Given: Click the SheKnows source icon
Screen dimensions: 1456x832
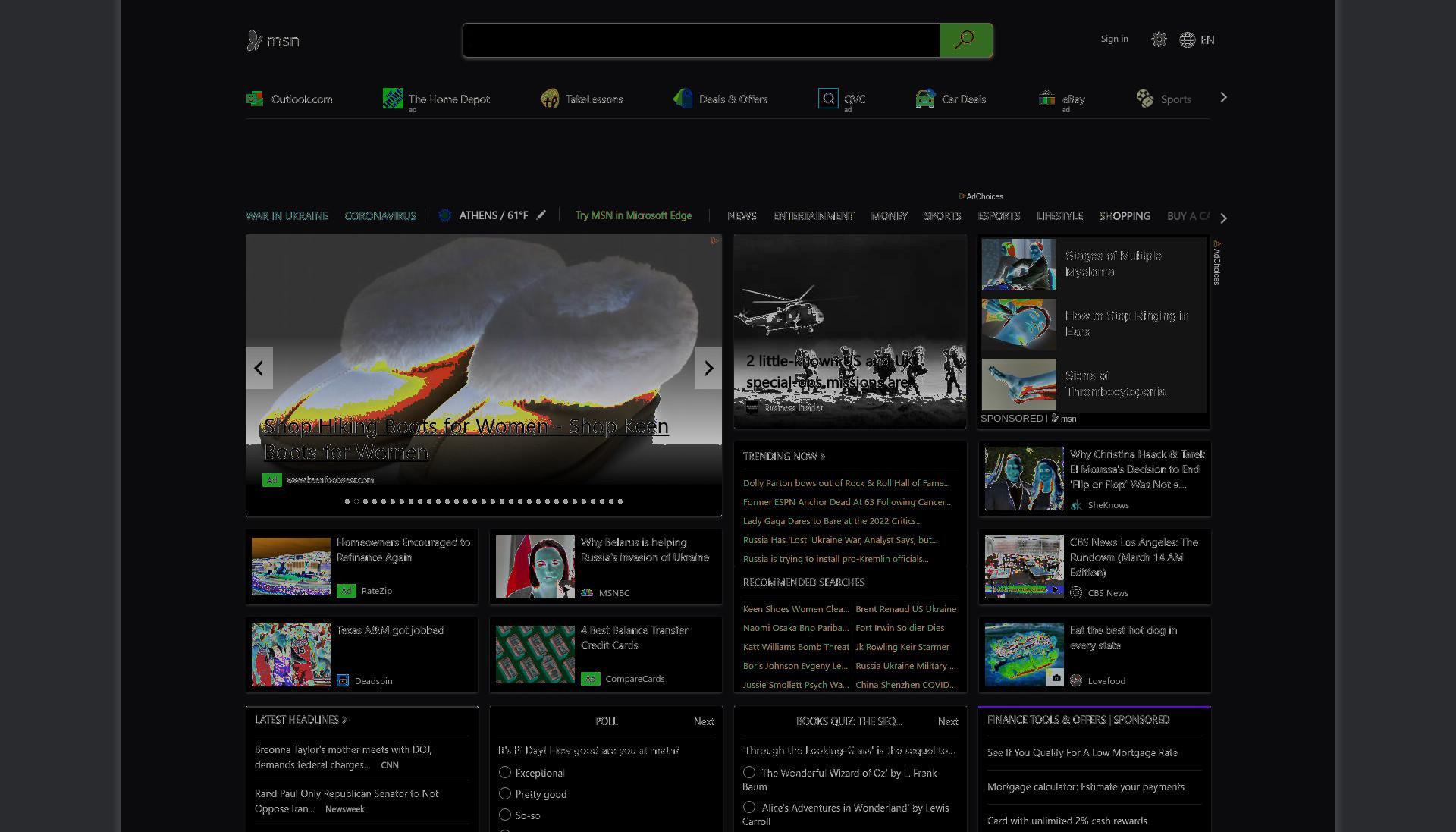Looking at the screenshot, I should (x=1076, y=504).
